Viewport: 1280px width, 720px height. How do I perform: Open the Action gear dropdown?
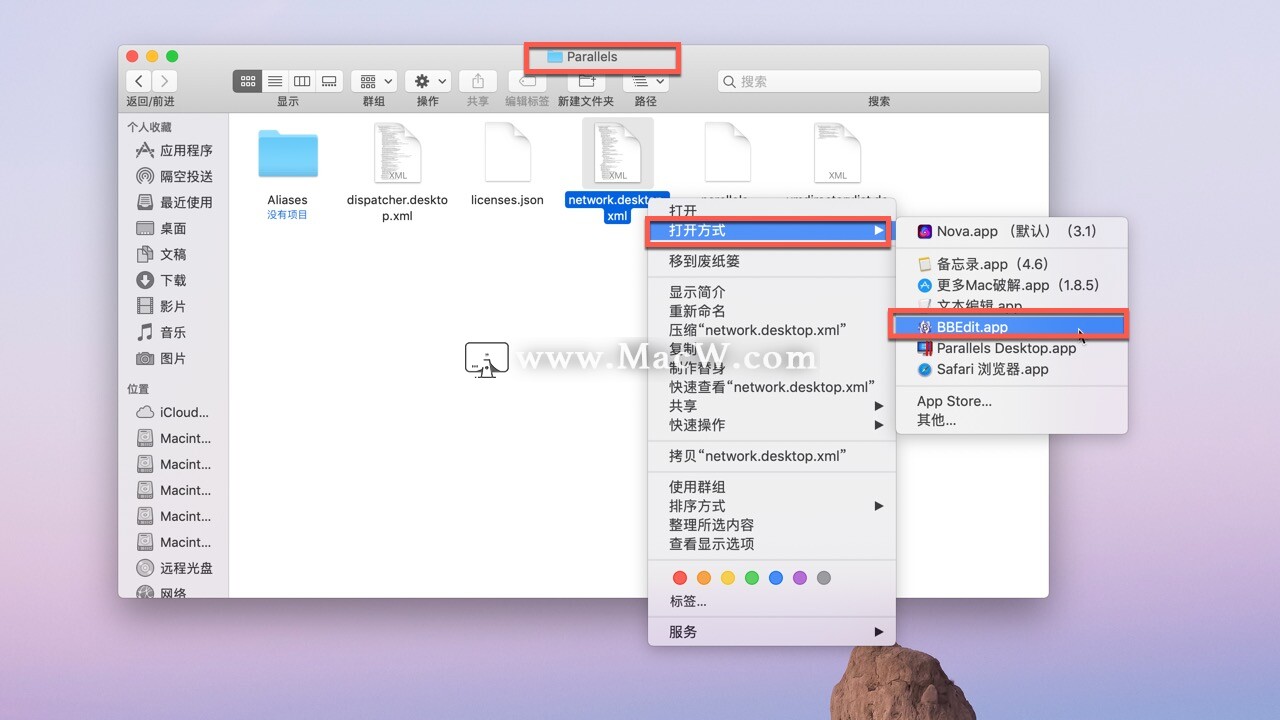coord(428,81)
